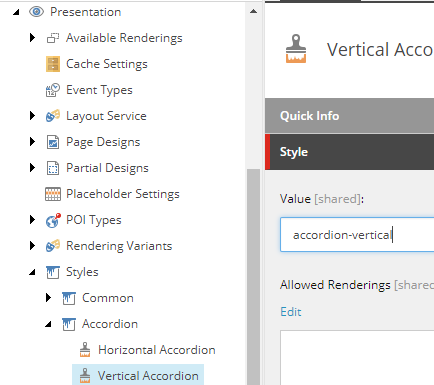Select Available Renderings in the tree
The image size is (434, 385).
point(124,38)
